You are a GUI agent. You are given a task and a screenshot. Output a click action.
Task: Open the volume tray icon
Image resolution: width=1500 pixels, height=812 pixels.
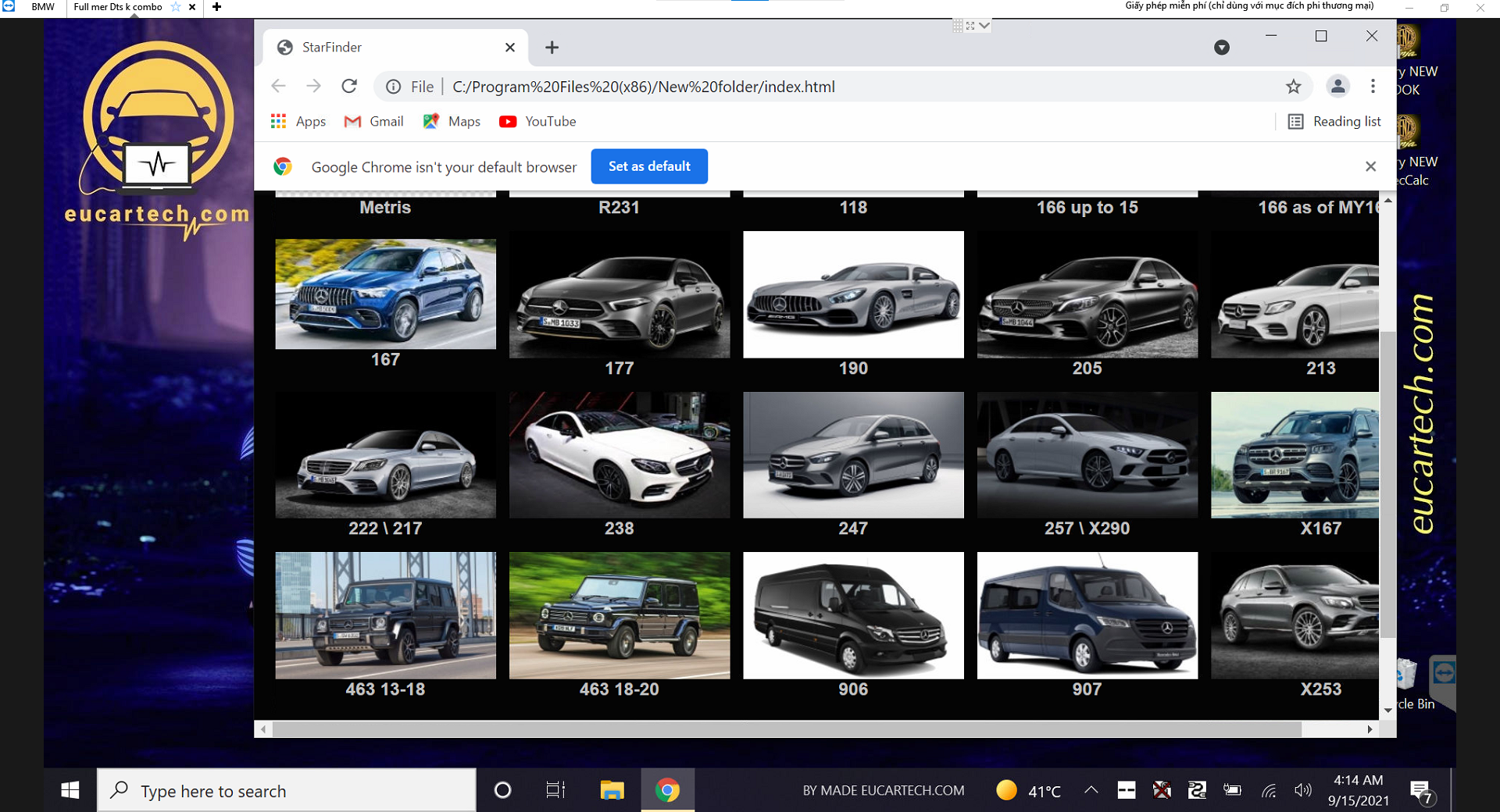(1302, 790)
